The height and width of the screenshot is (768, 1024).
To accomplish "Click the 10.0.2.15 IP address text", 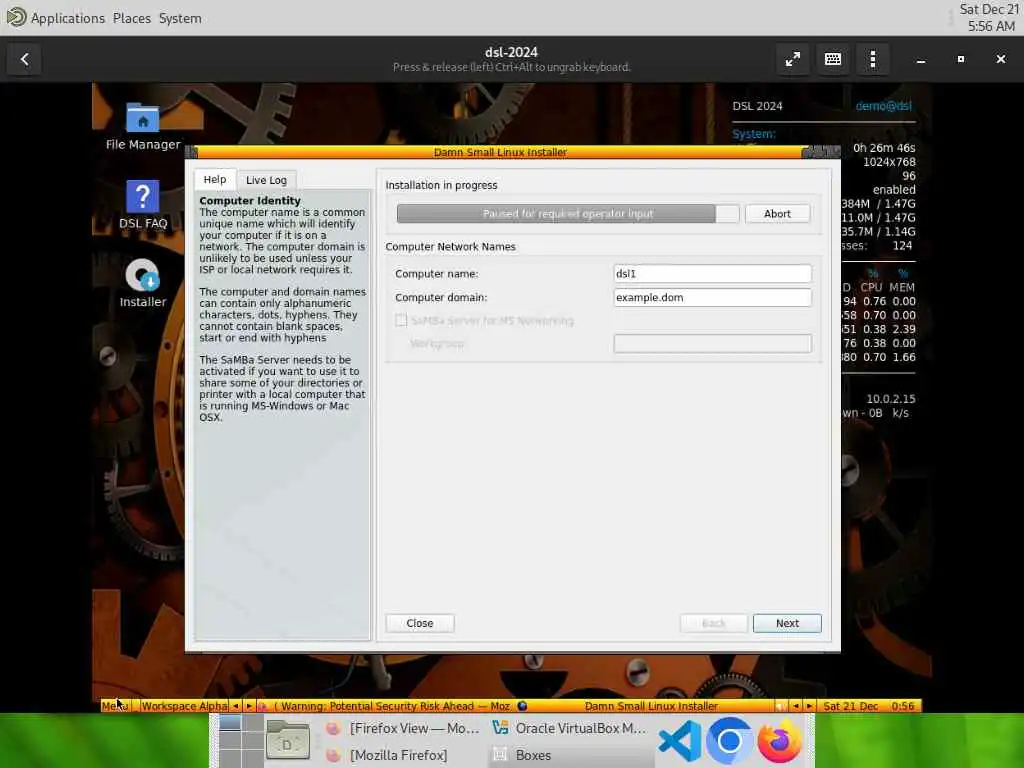I will [891, 398].
